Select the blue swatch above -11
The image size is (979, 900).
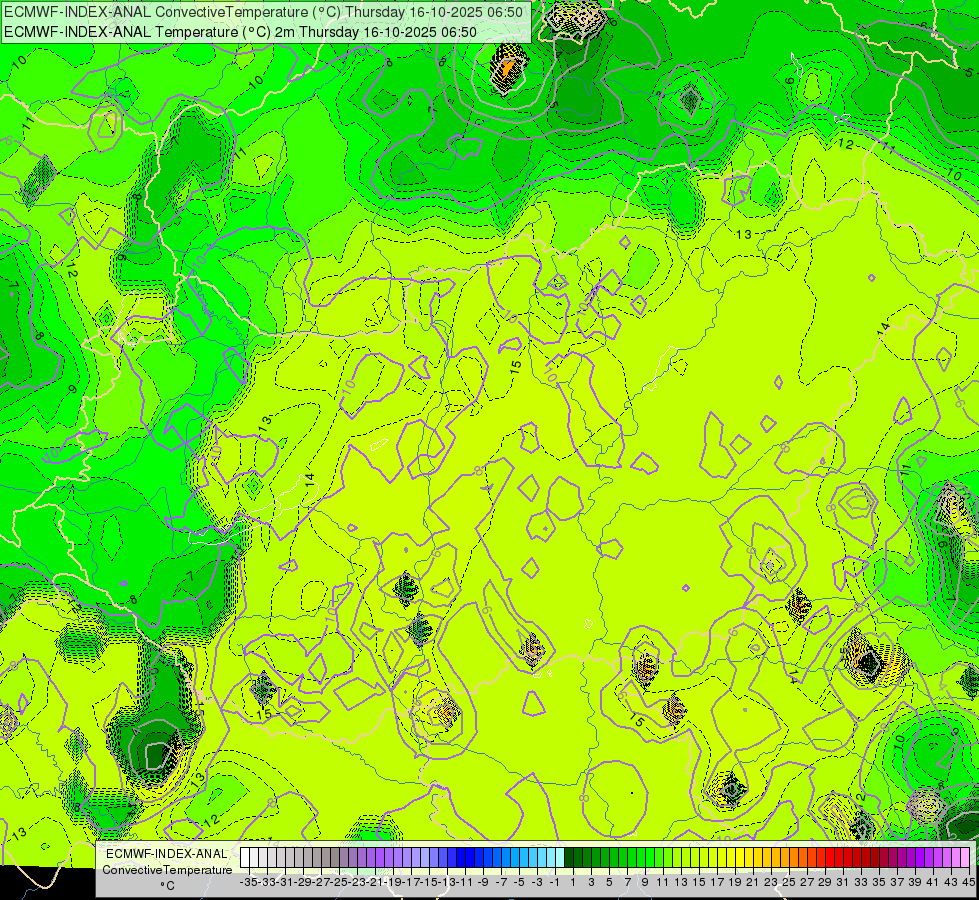point(461,858)
